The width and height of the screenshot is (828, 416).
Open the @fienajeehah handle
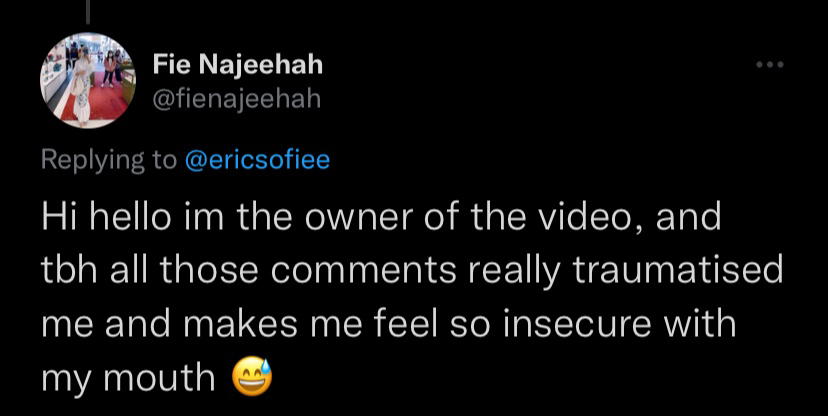pos(237,98)
